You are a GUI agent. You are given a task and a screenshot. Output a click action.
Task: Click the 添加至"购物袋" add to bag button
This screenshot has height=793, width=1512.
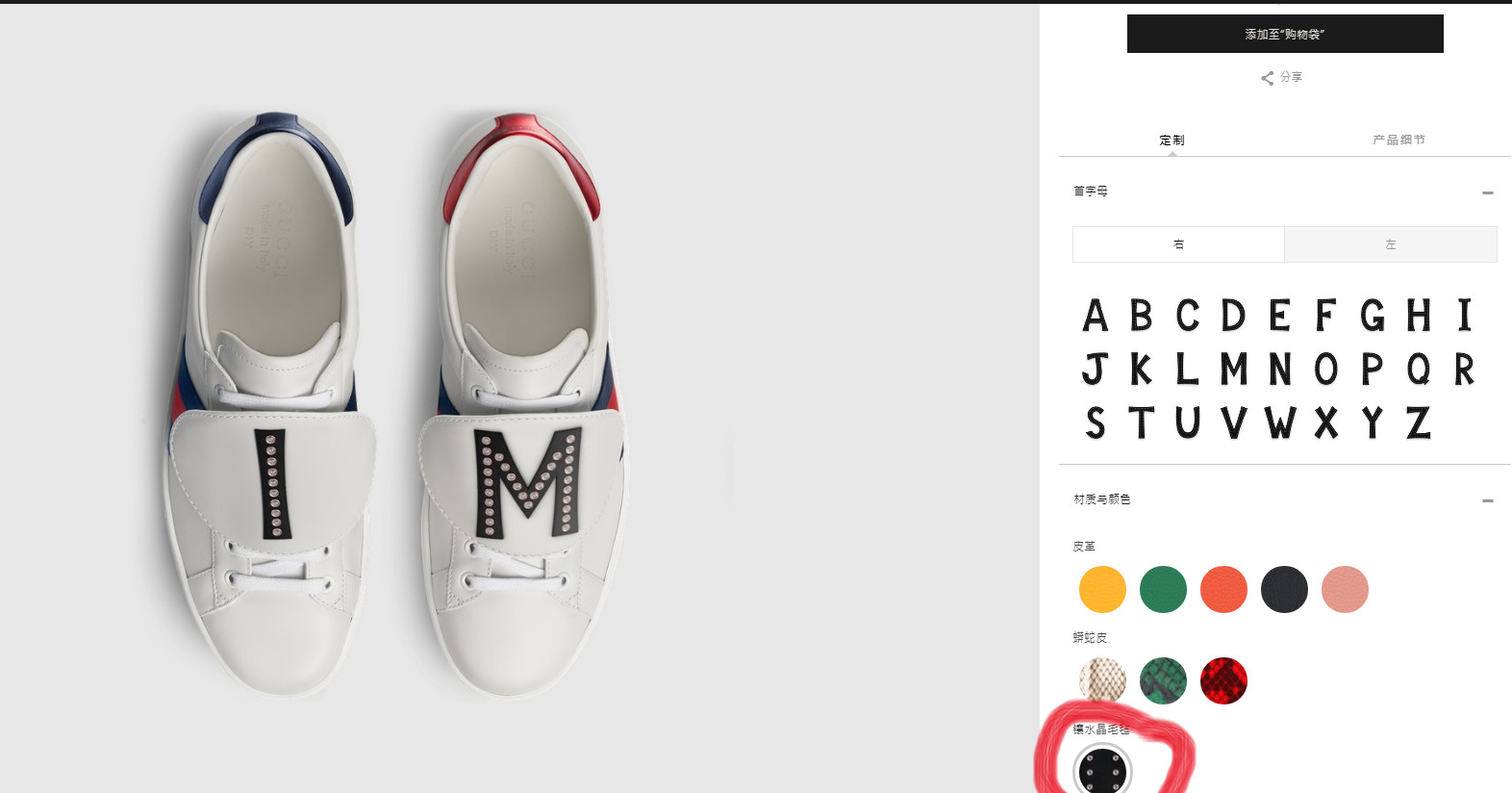(1284, 34)
